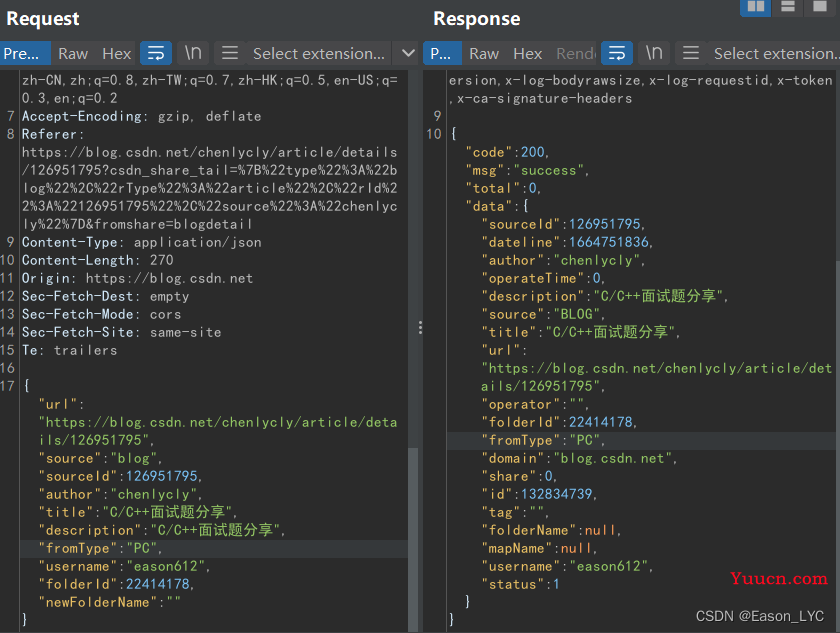Viewport: 840px width, 633px height.
Task: Click the Accept-Encoding header line
Action: (141, 116)
